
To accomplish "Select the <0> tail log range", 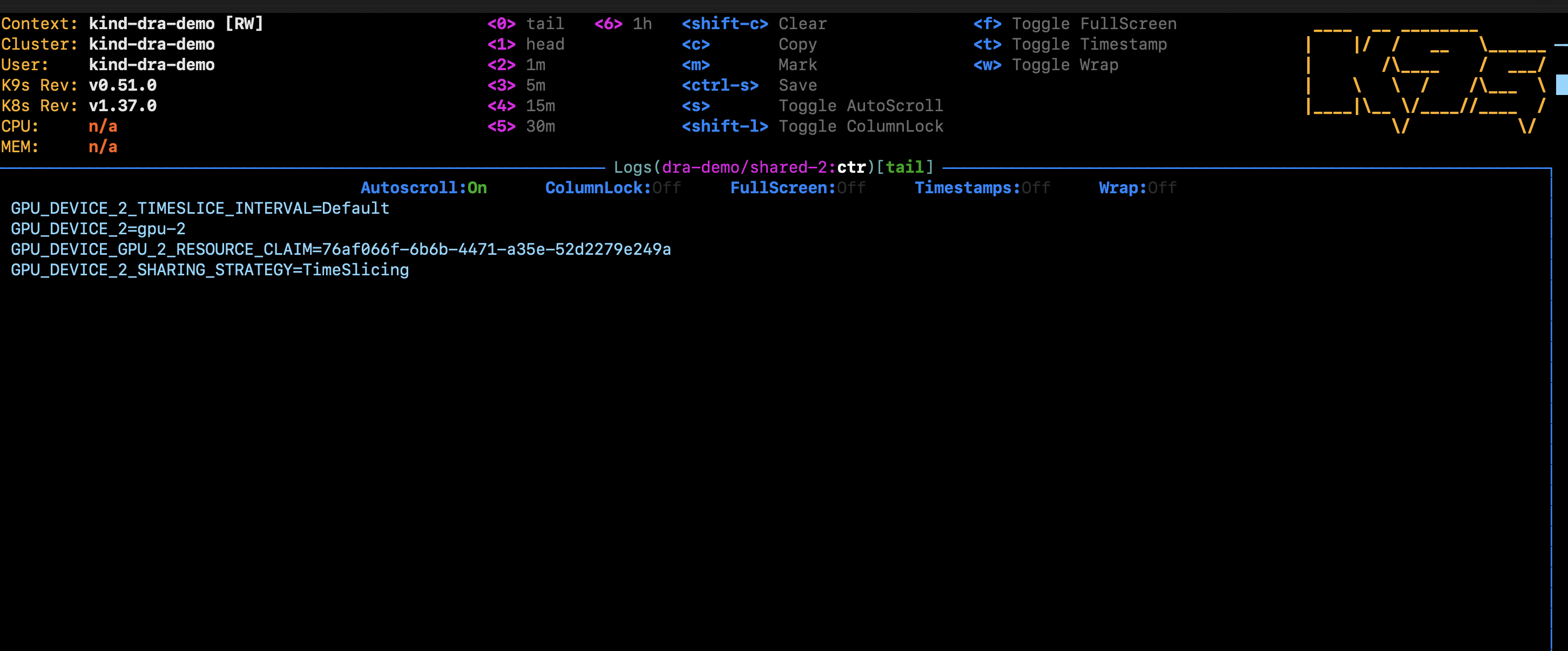I will tap(525, 24).
